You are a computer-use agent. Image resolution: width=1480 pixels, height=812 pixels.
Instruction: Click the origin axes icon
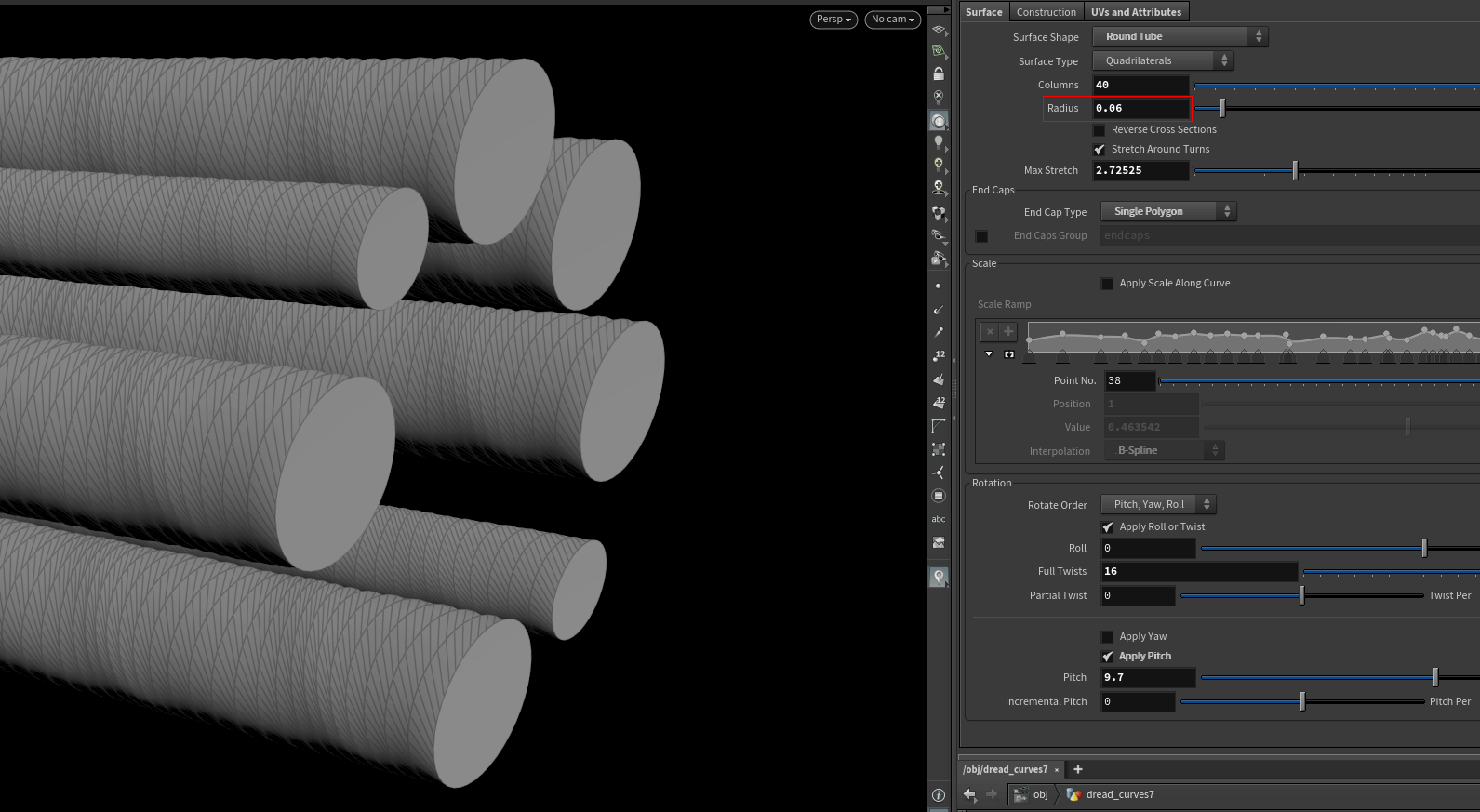(x=939, y=473)
